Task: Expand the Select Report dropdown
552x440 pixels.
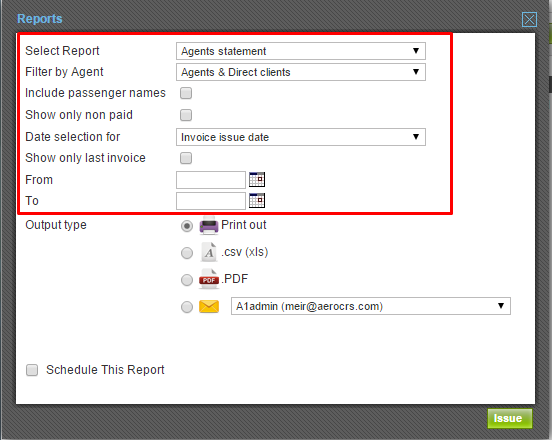Action: [x=301, y=51]
